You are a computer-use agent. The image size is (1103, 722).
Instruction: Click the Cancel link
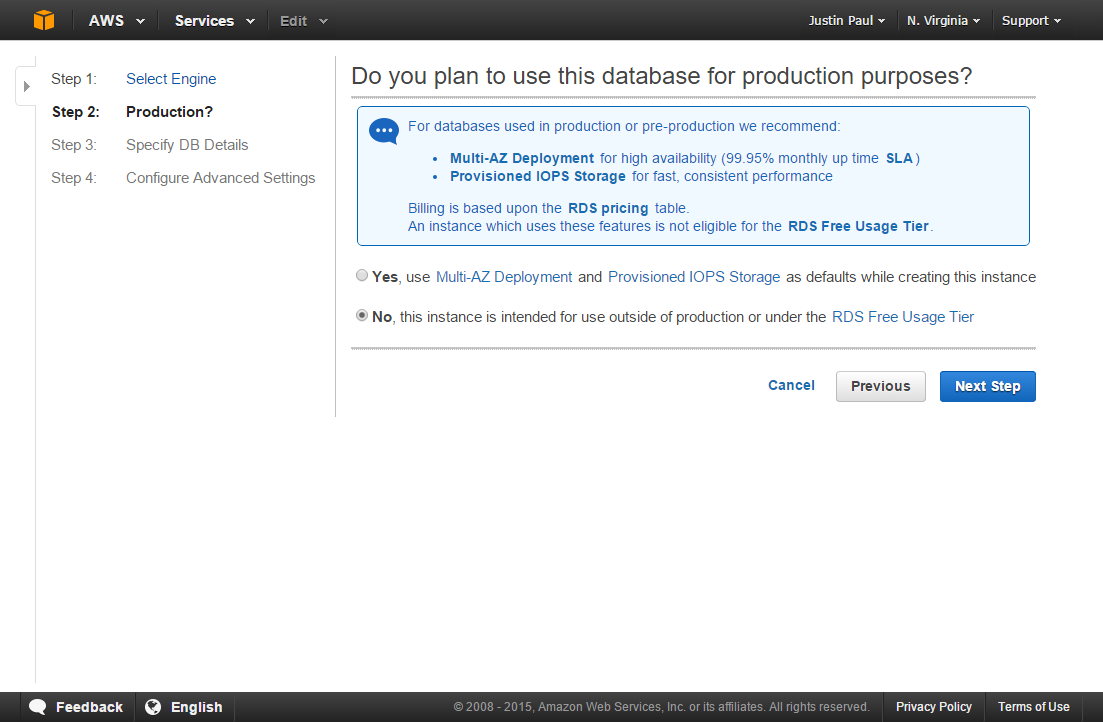[x=791, y=385]
